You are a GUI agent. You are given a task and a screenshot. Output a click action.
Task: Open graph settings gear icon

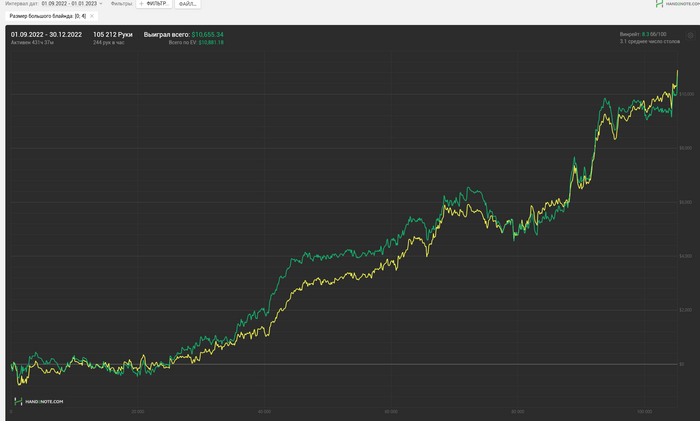(690, 36)
